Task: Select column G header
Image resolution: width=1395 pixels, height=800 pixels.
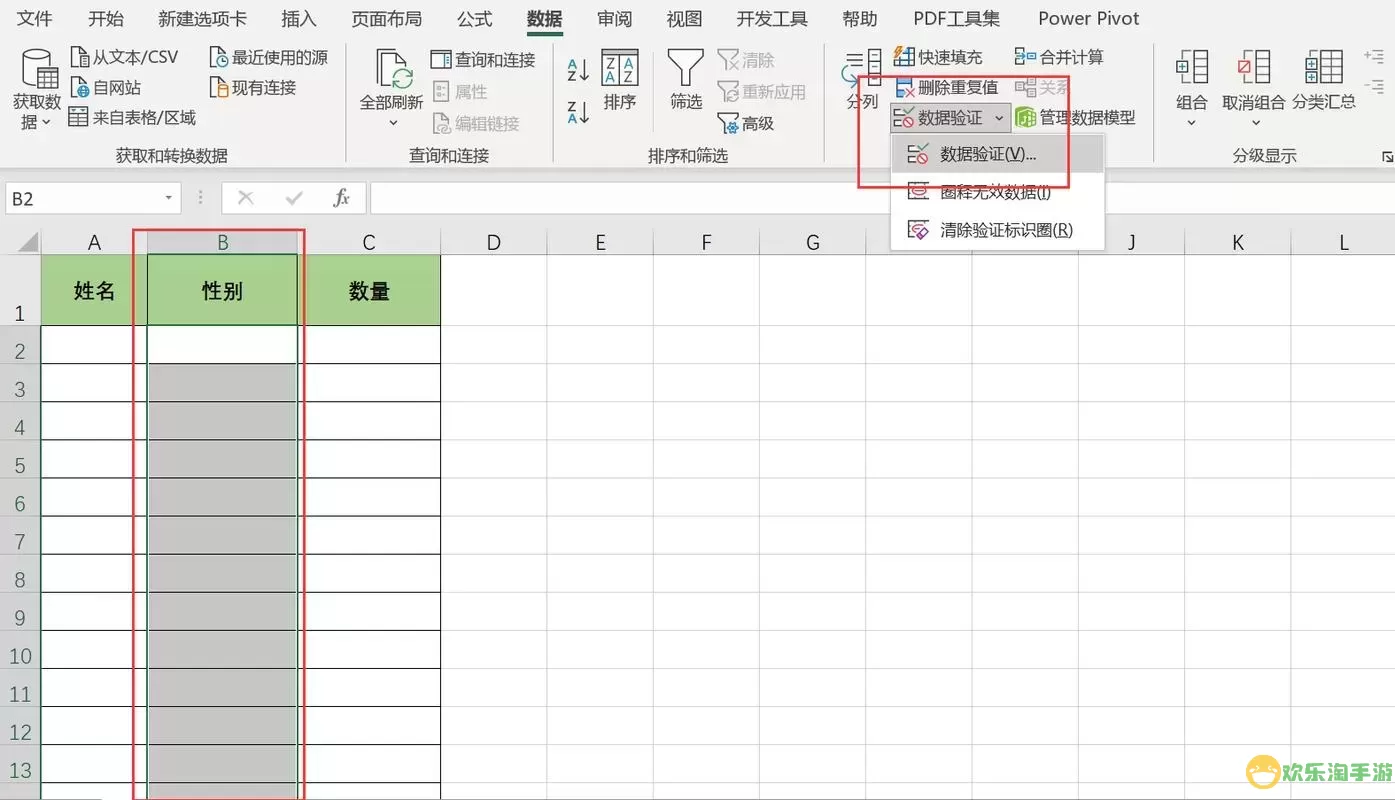Action: point(813,242)
